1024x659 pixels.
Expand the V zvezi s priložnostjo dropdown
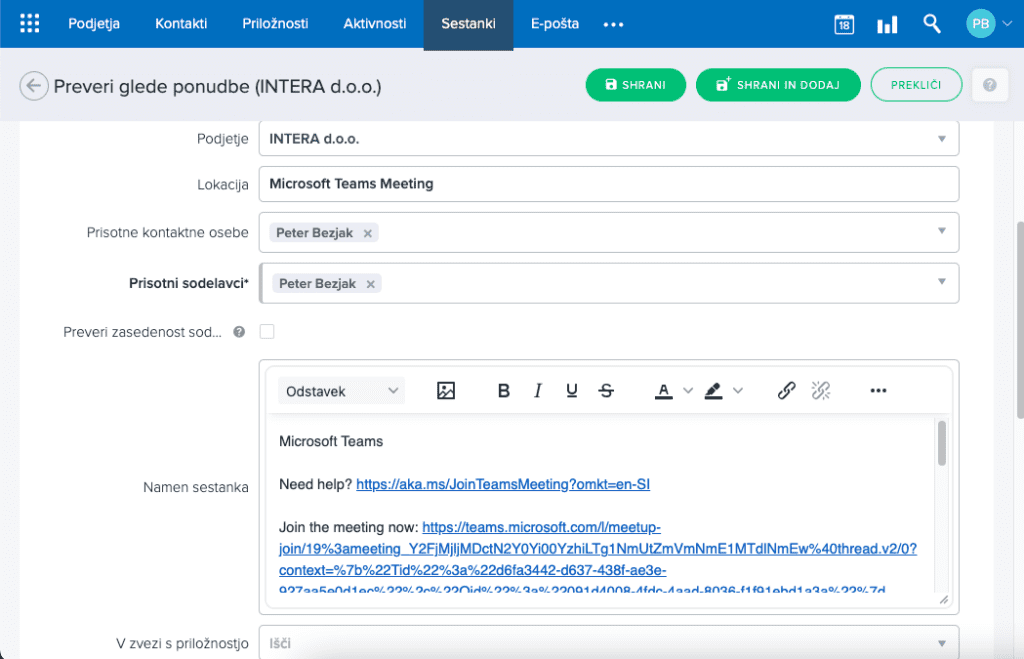pos(941,643)
